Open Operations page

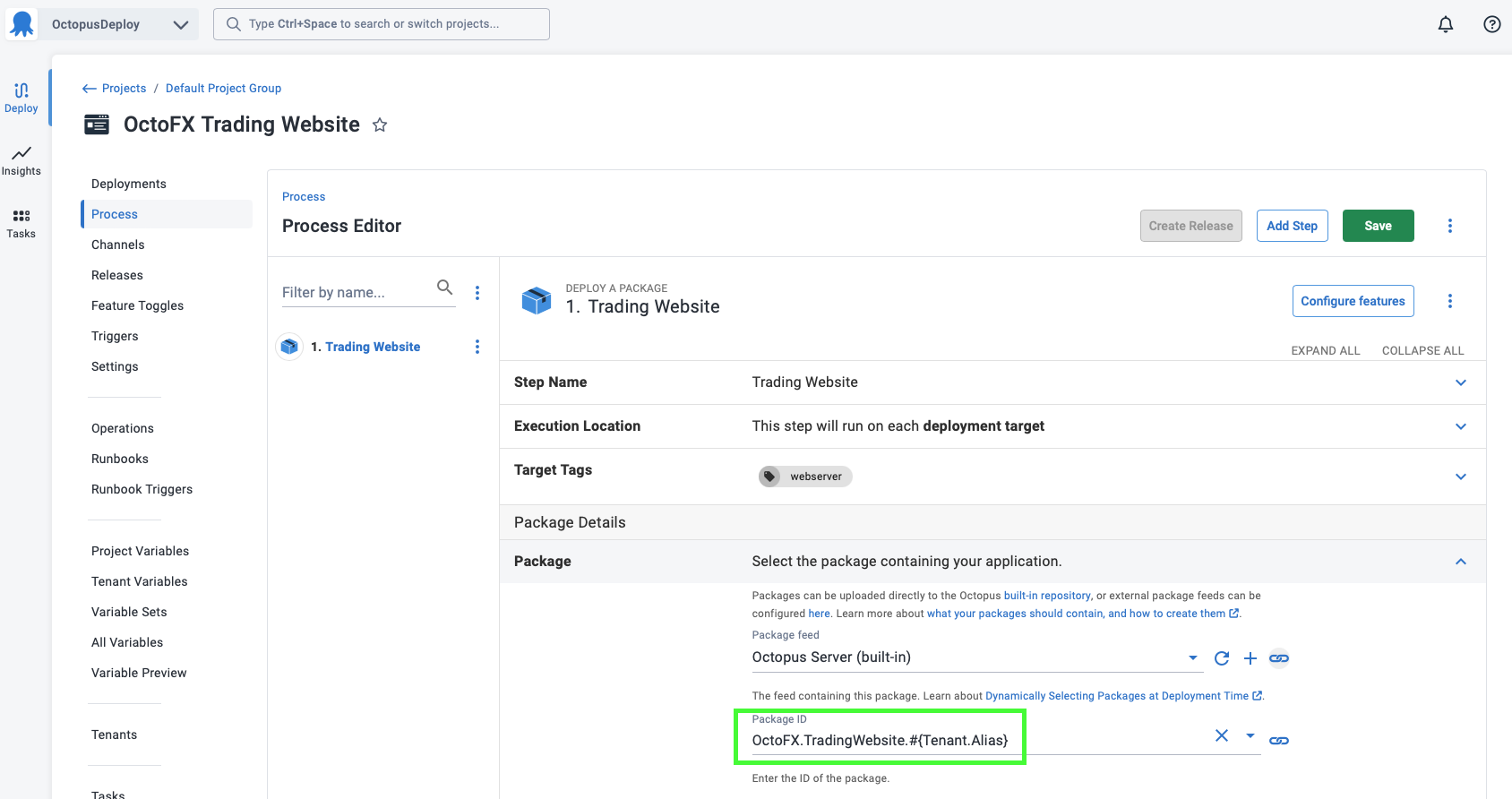pos(123,428)
